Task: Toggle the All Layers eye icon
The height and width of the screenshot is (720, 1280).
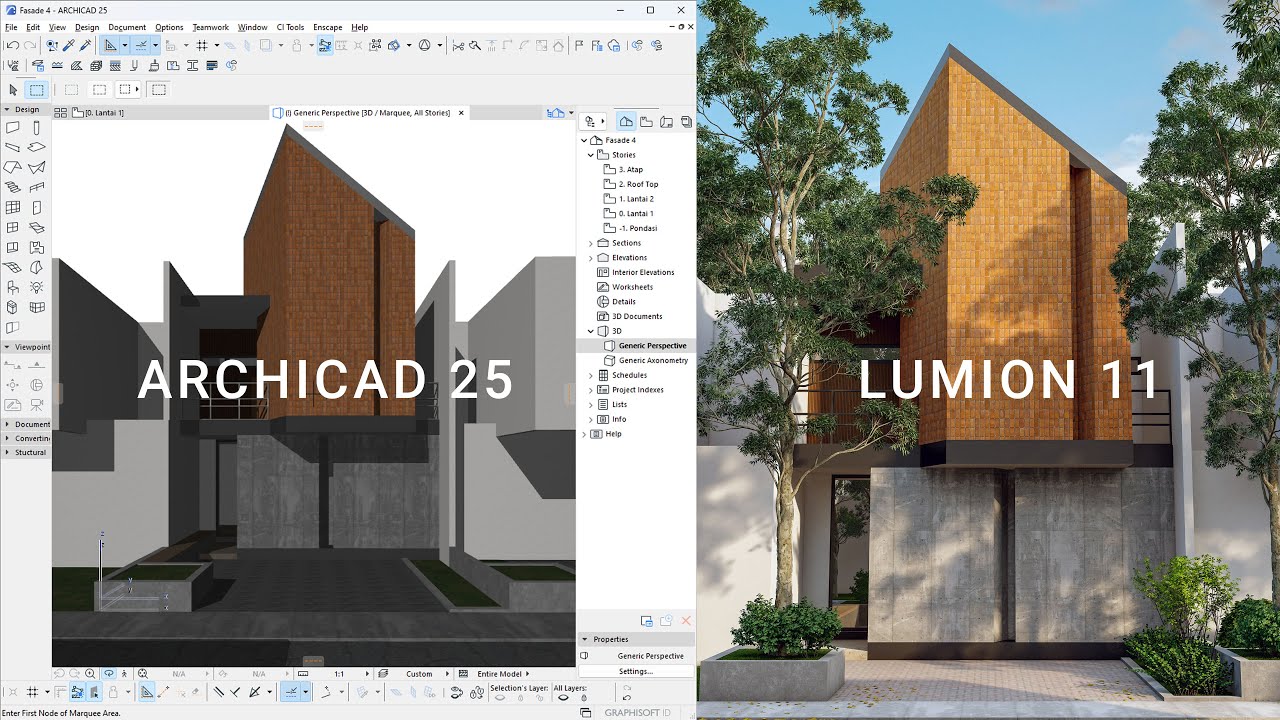Action: coord(563,697)
